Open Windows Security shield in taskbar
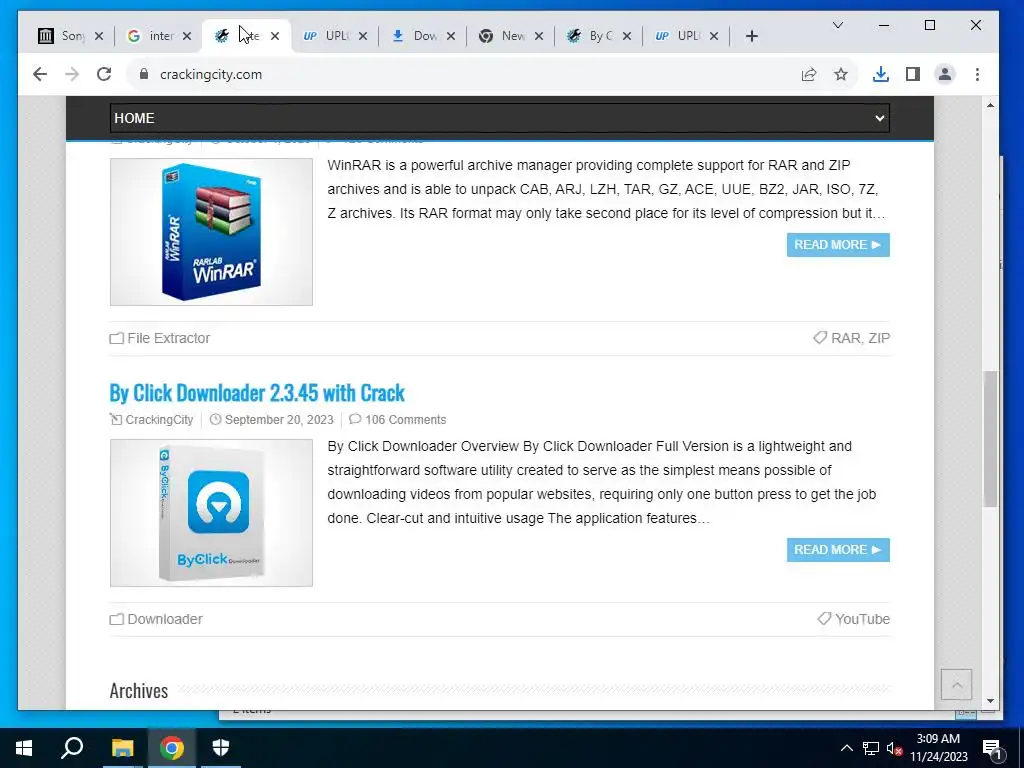 (x=221, y=748)
